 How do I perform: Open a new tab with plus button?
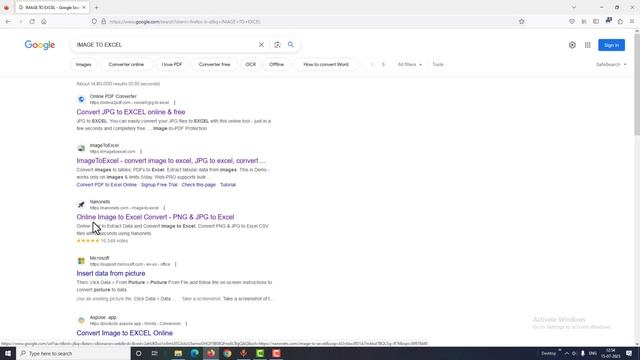[x=96, y=7]
